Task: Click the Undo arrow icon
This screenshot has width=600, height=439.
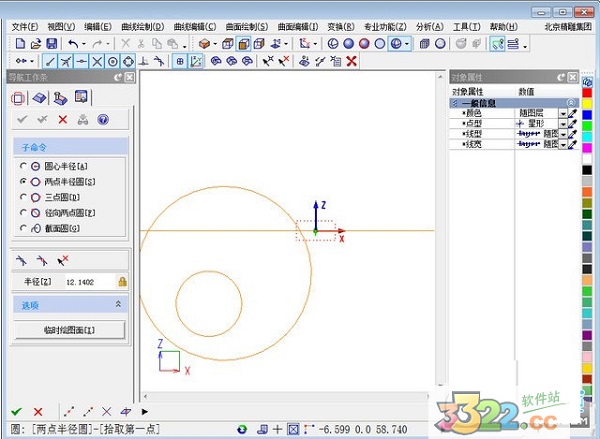Action: (73, 44)
